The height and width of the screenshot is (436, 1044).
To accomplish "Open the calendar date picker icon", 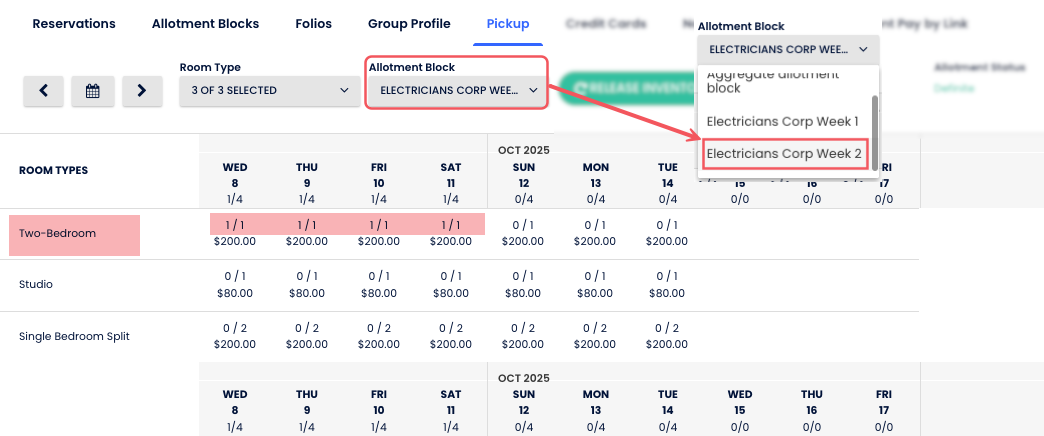I will [x=93, y=91].
